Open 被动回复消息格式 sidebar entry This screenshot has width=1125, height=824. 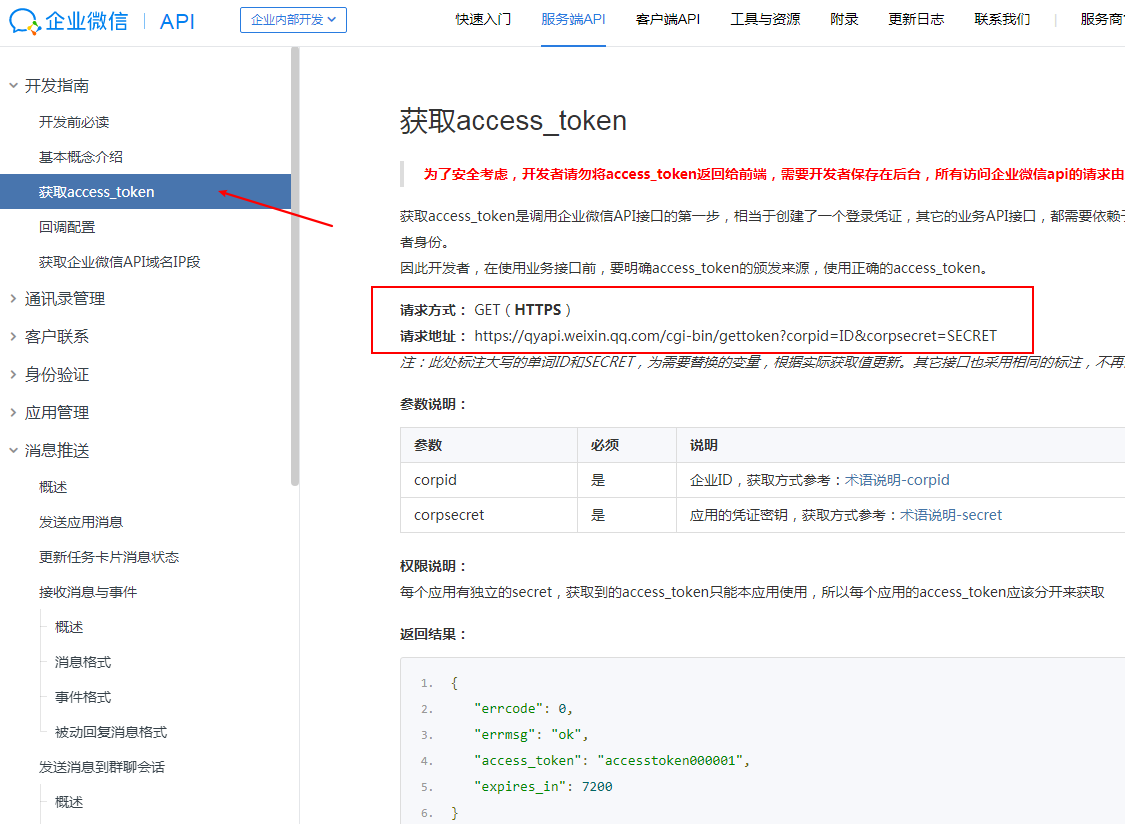pos(111,732)
